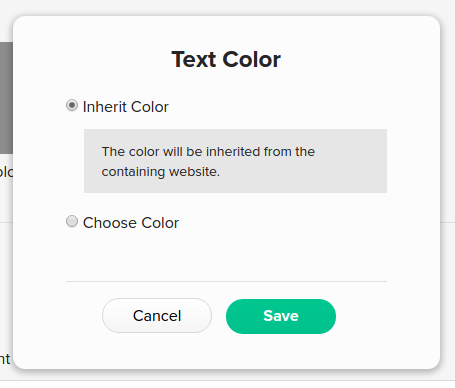Click the gray inherited color info box
The height and width of the screenshot is (388, 455).
tap(235, 161)
